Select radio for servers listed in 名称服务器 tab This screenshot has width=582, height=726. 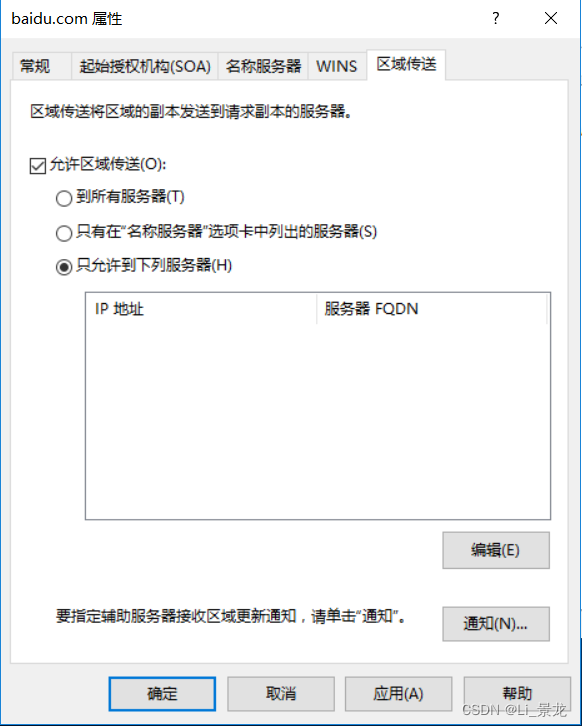pos(64,233)
